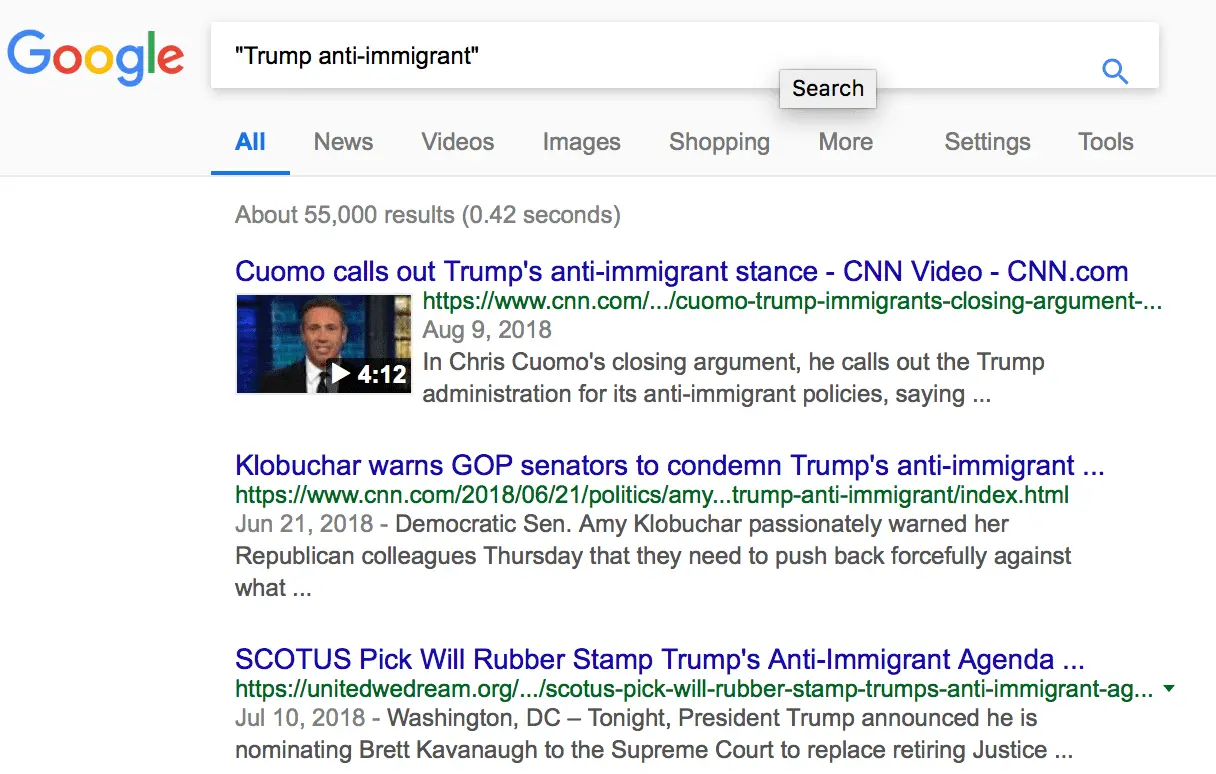Click the play triangle beside 4:12
This screenshot has width=1216, height=774.
[x=341, y=374]
